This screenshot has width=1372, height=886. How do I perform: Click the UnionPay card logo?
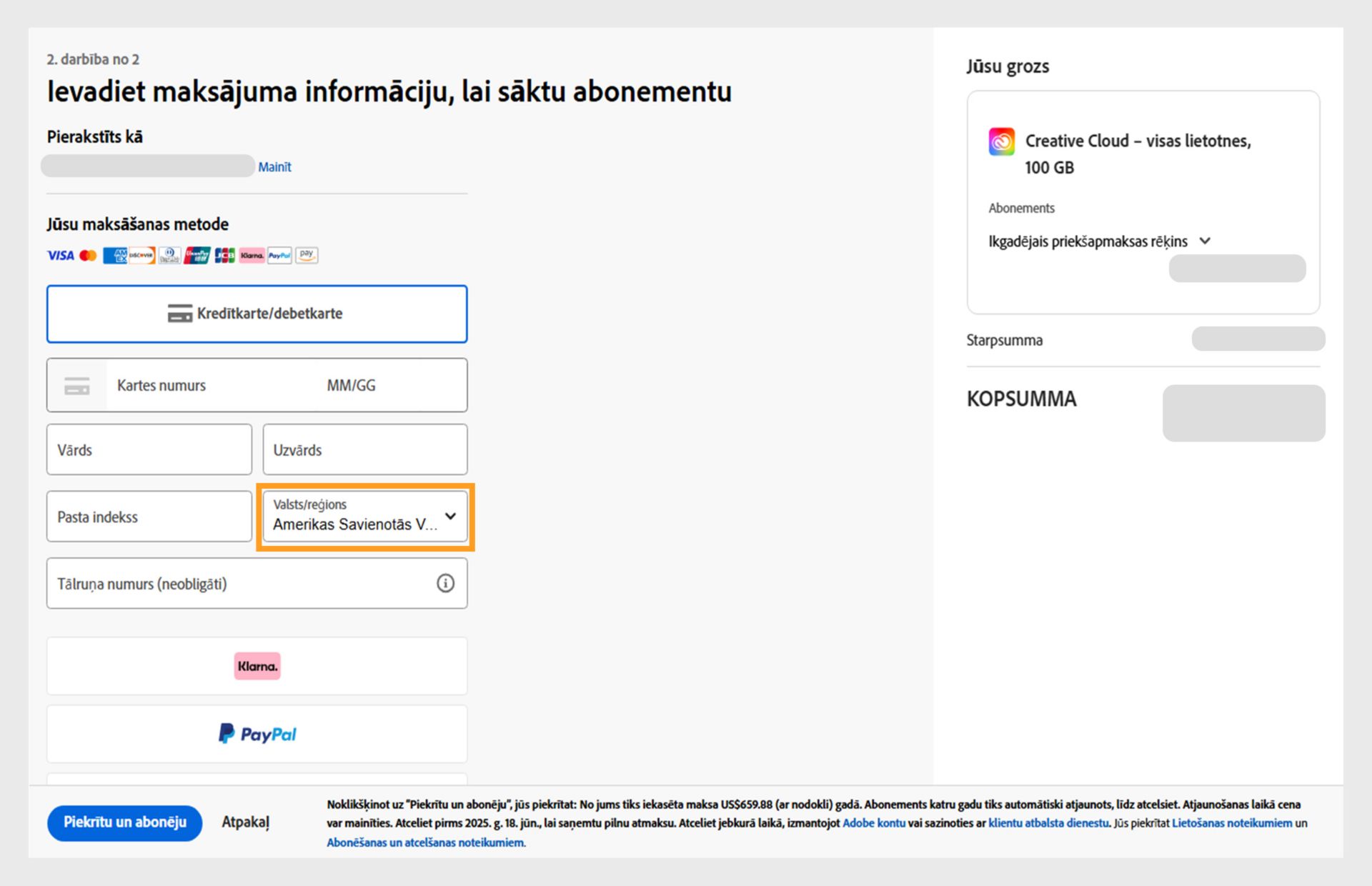pos(197,255)
